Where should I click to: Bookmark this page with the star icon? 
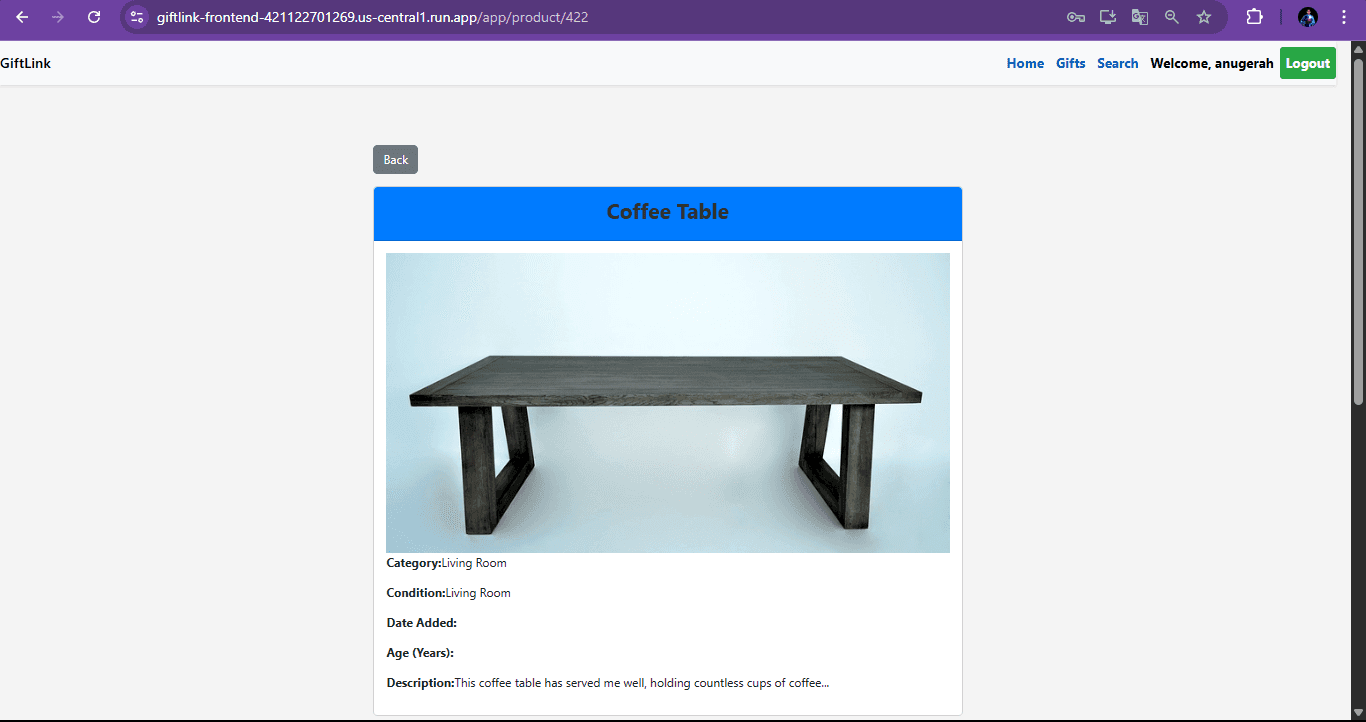point(1203,17)
